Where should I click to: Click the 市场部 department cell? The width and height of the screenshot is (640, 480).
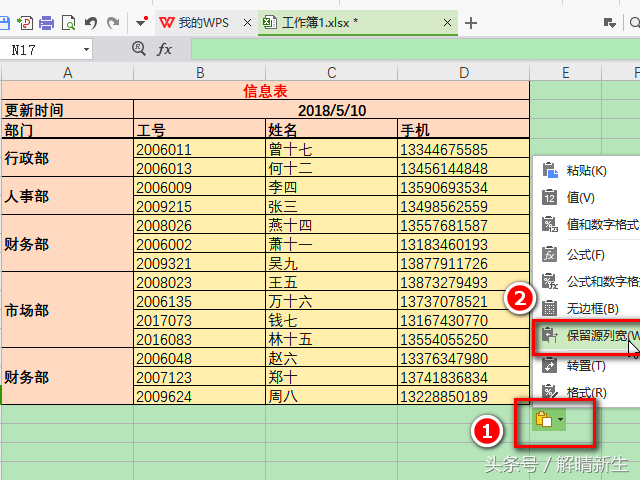[x=68, y=310]
